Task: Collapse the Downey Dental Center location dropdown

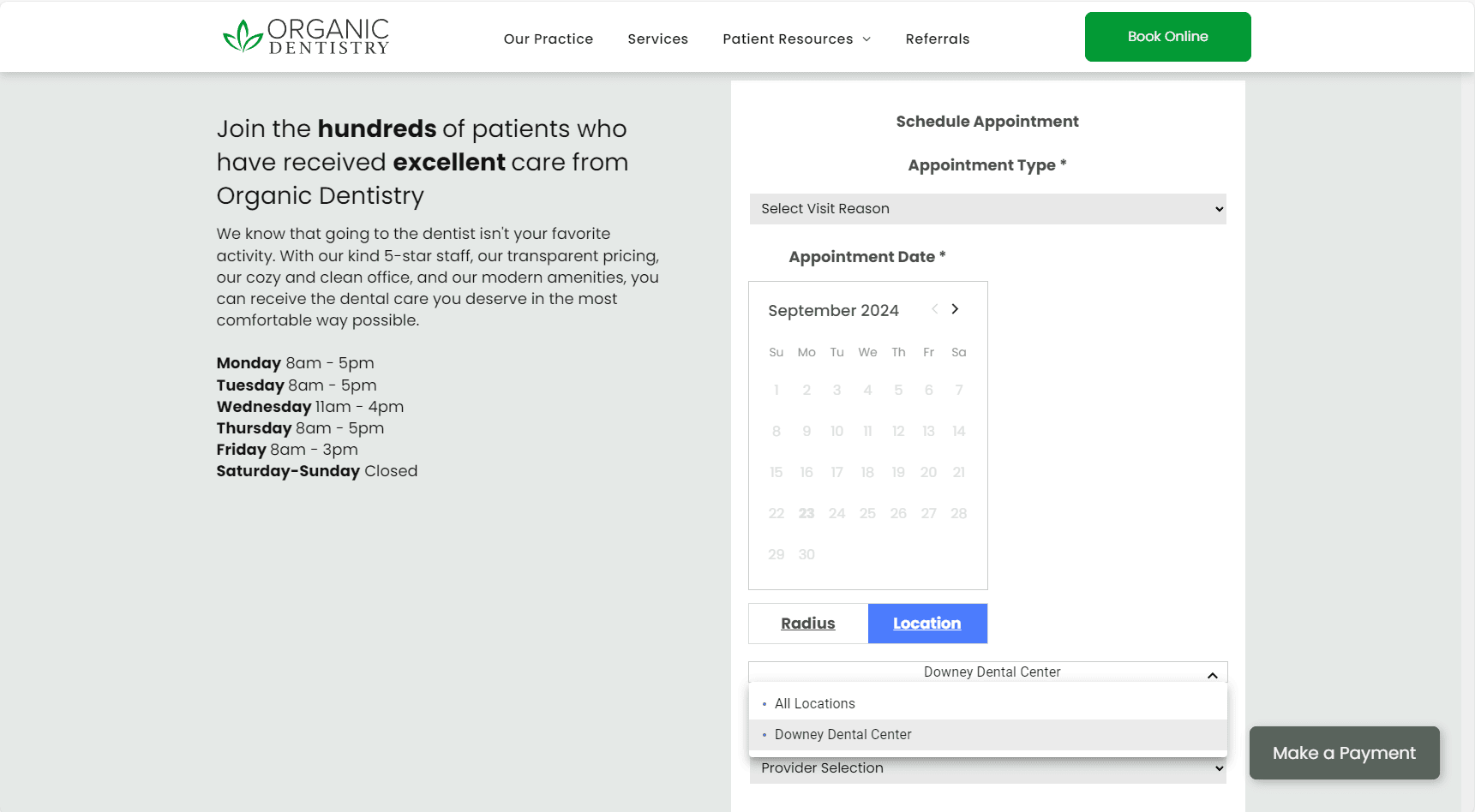Action: click(1212, 675)
